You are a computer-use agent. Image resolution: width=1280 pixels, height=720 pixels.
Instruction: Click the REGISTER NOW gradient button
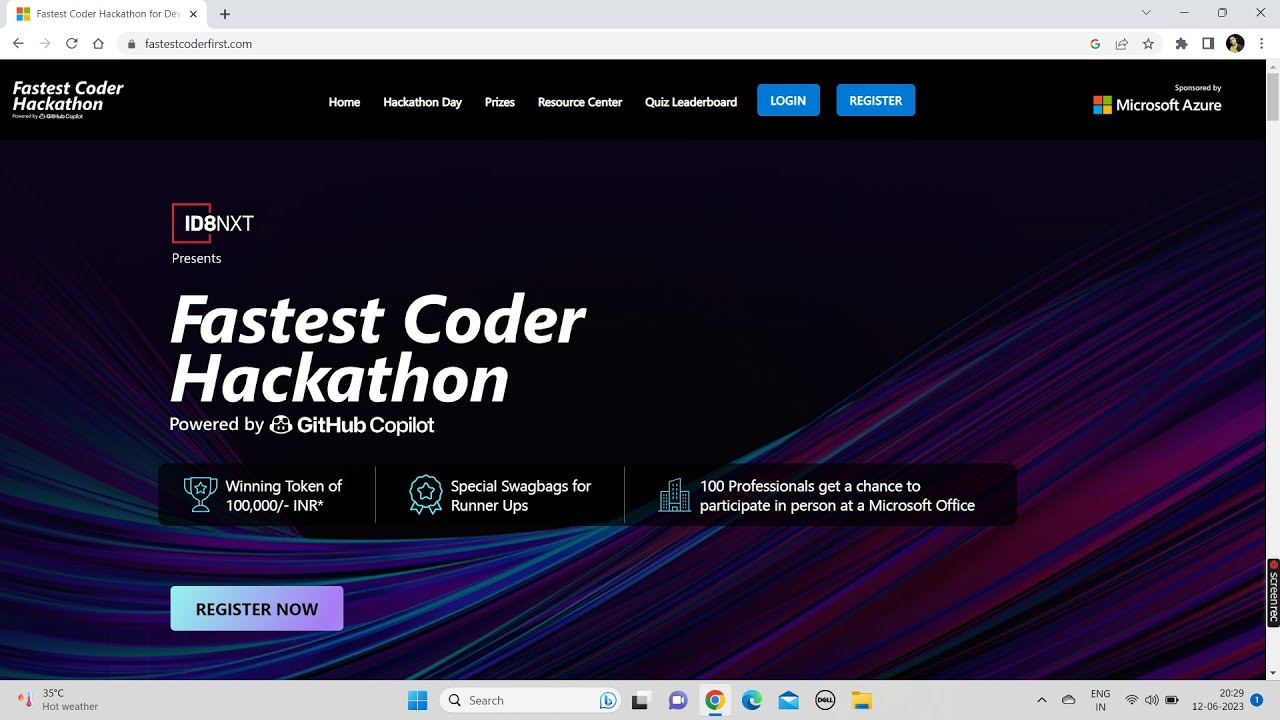coord(257,609)
